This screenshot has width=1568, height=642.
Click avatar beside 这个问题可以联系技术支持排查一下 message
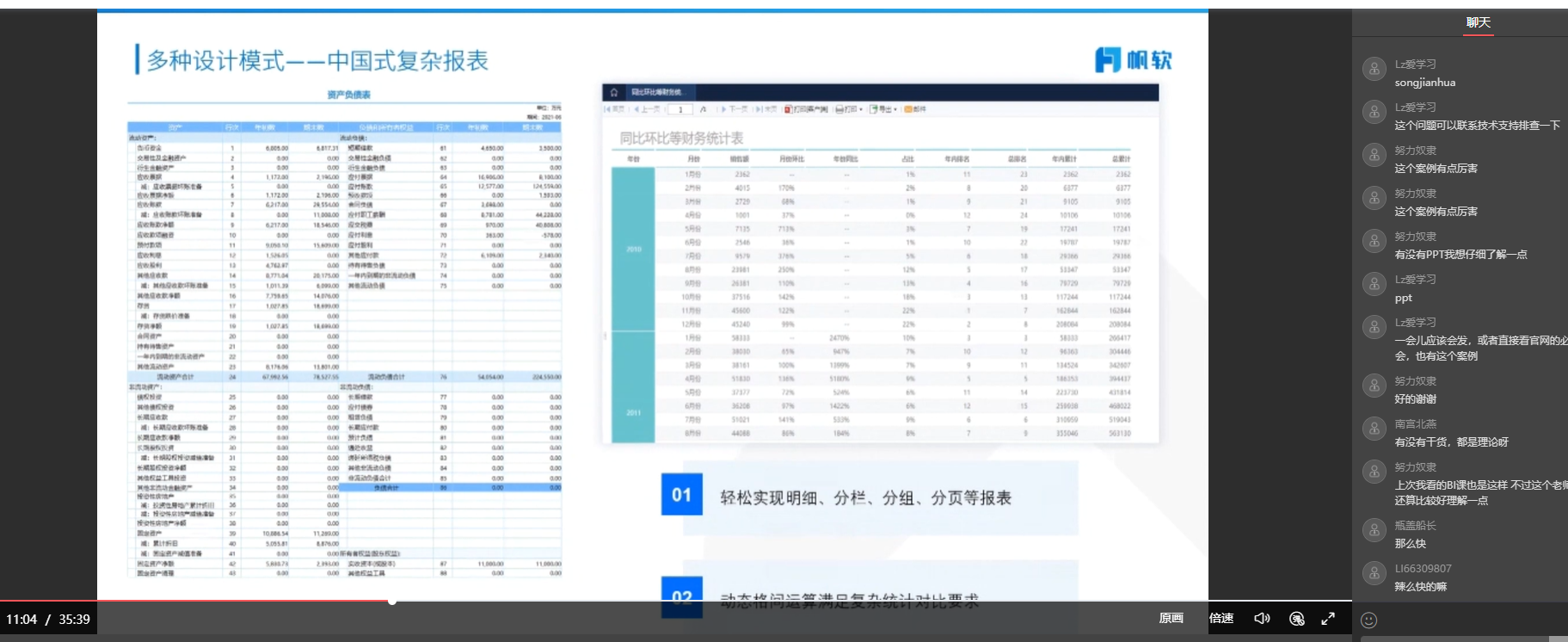[x=1374, y=112]
